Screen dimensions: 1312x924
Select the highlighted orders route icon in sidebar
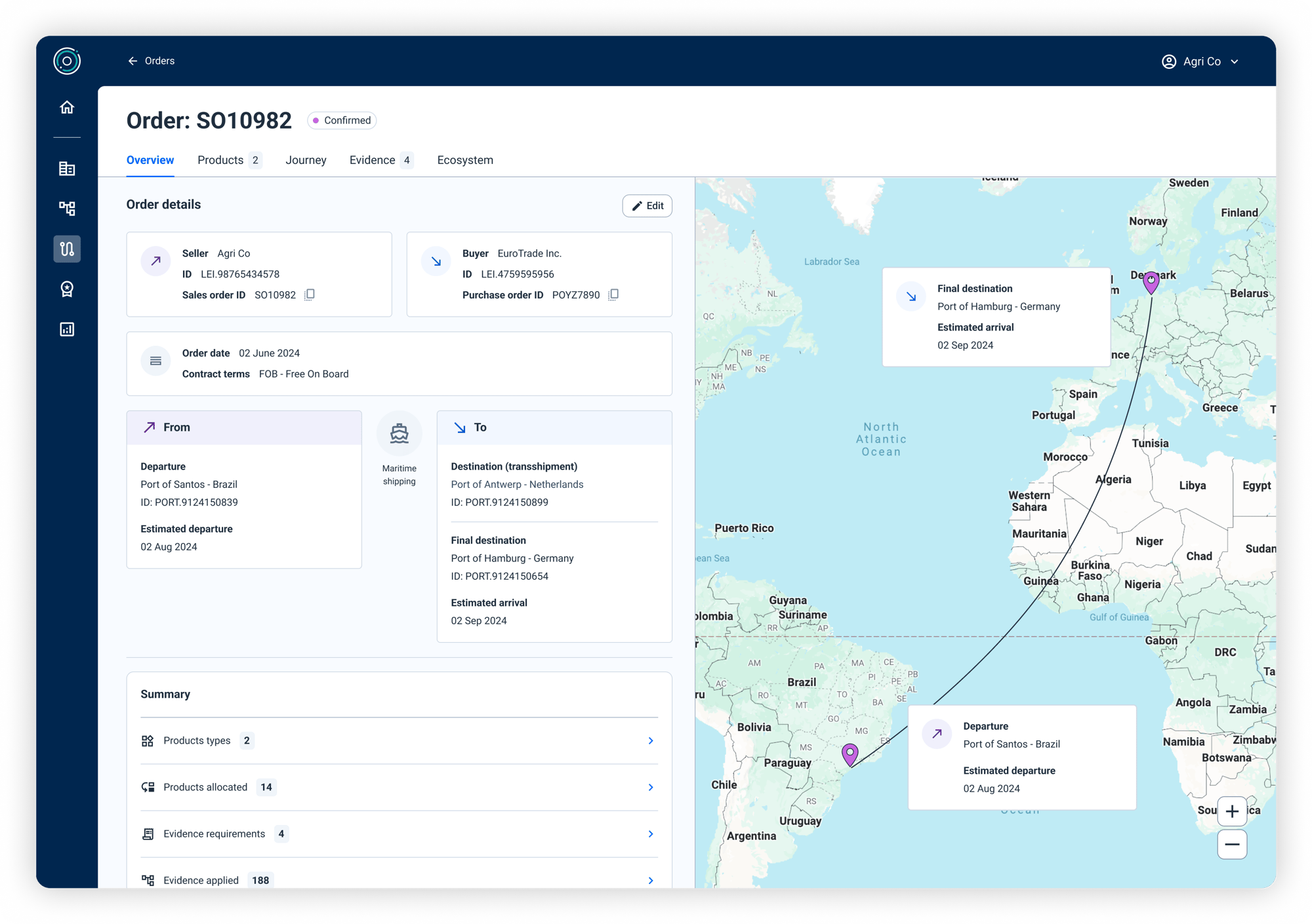pyautogui.click(x=67, y=249)
